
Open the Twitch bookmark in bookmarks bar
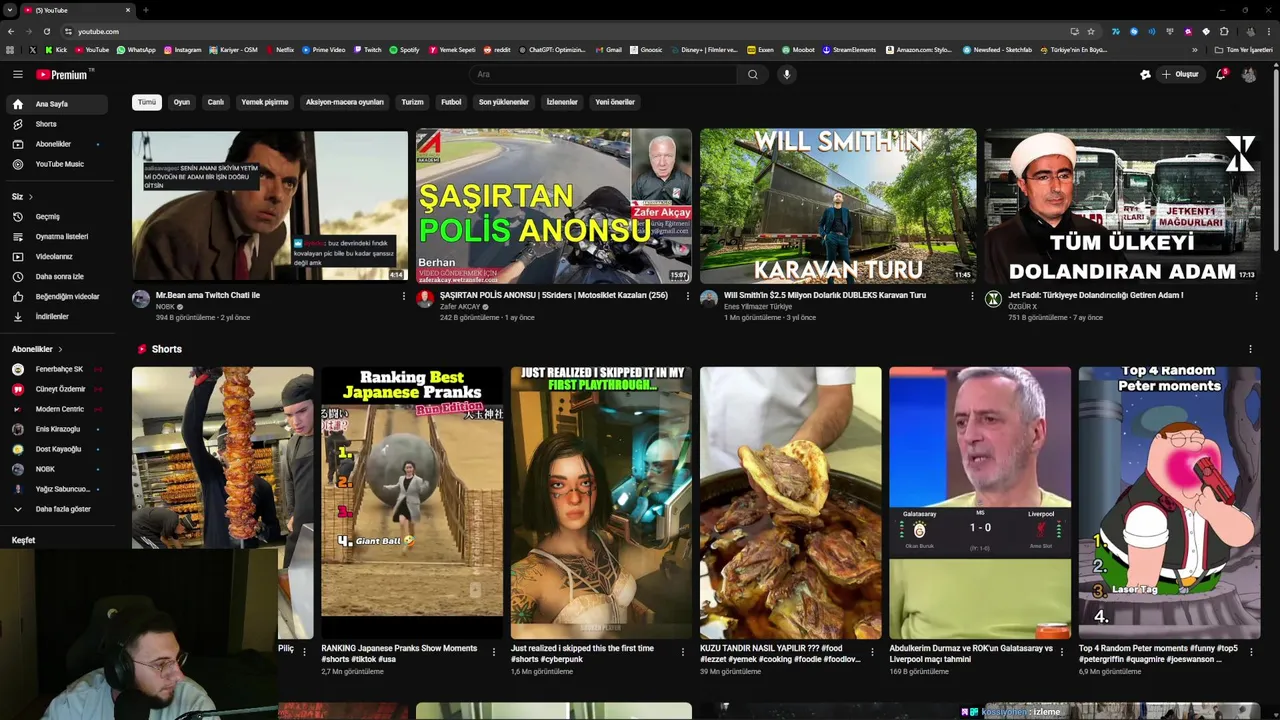(x=367, y=50)
